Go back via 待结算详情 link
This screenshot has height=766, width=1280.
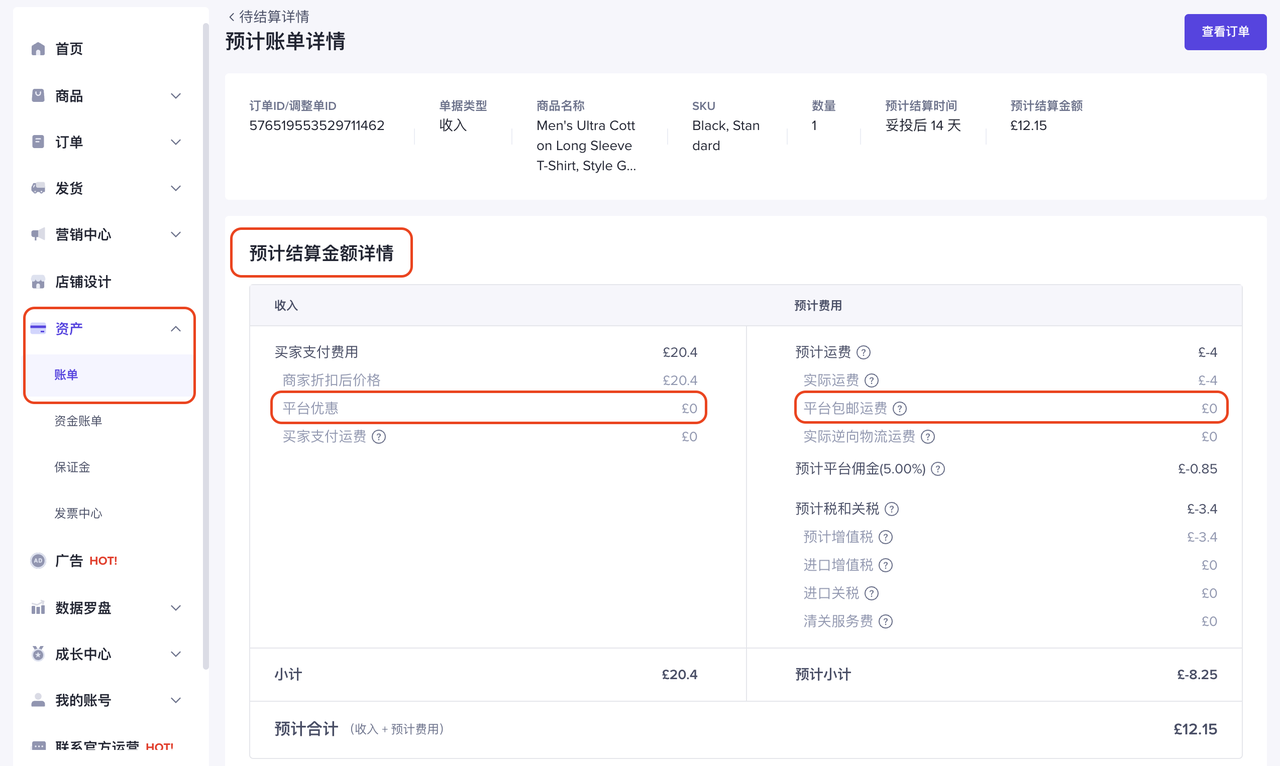(x=268, y=17)
